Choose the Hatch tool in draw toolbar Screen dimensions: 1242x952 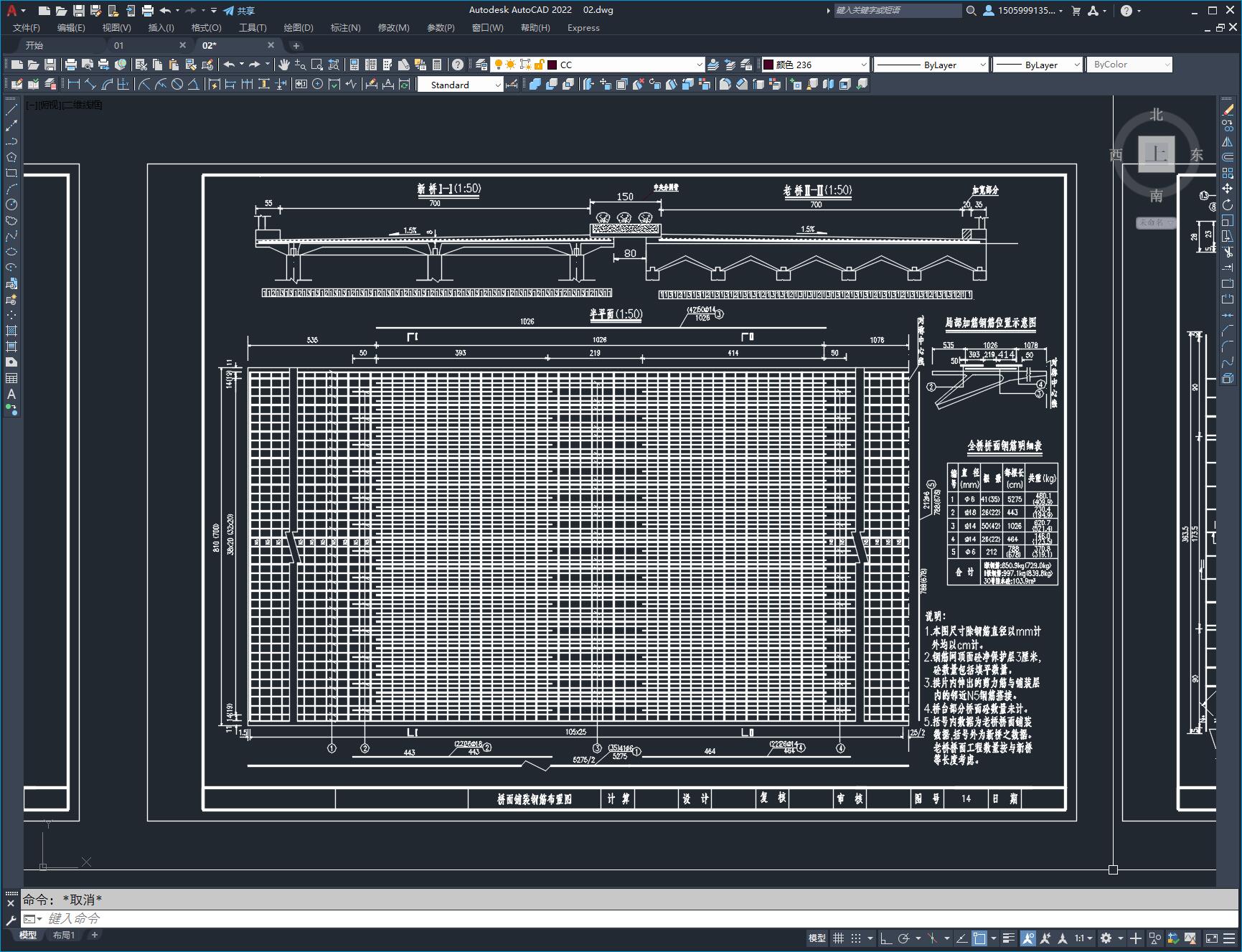[x=11, y=331]
